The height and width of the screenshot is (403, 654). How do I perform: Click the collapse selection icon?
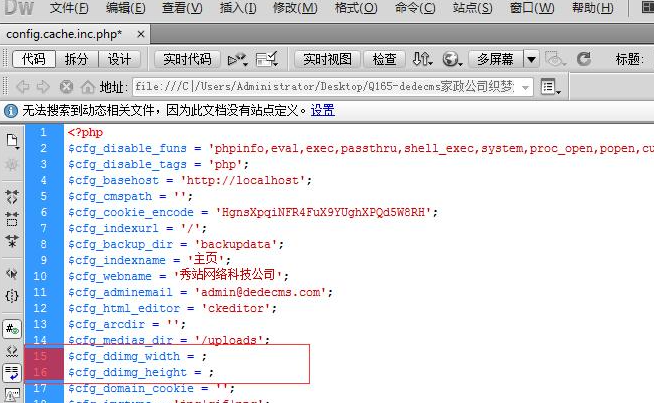[x=12, y=218]
